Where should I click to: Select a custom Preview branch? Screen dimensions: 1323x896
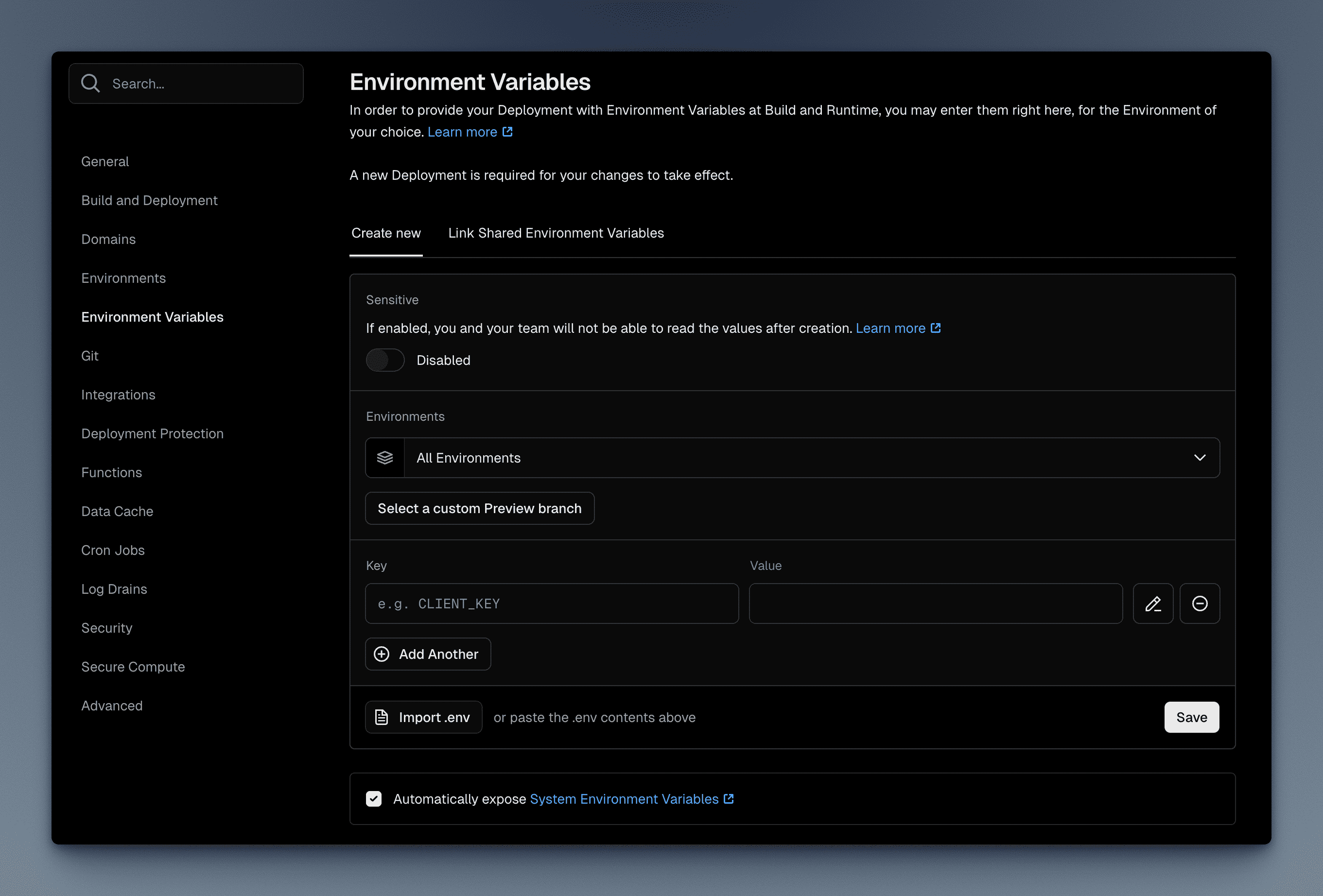tap(479, 508)
